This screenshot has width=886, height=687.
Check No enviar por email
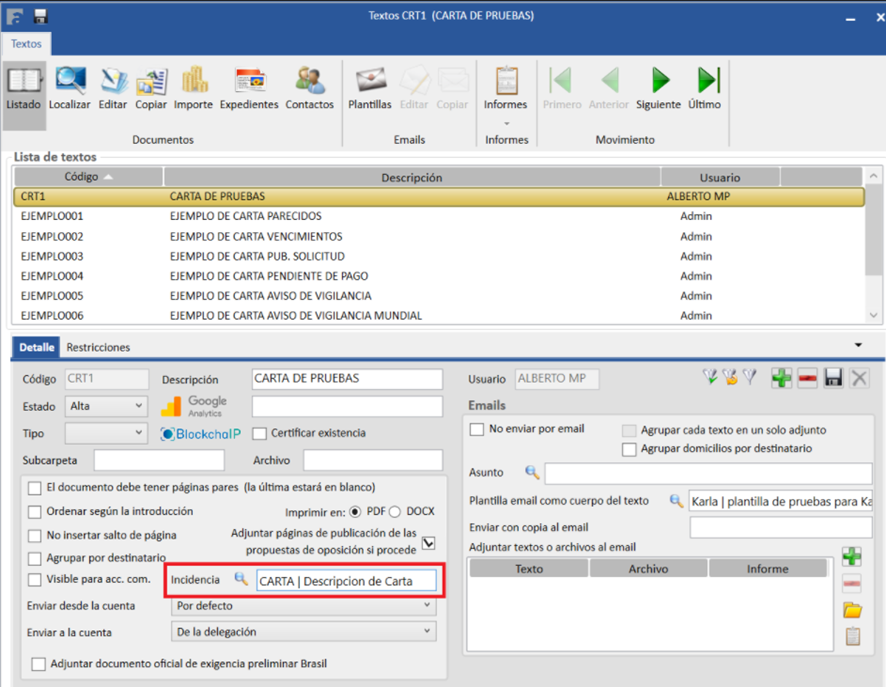point(477,429)
